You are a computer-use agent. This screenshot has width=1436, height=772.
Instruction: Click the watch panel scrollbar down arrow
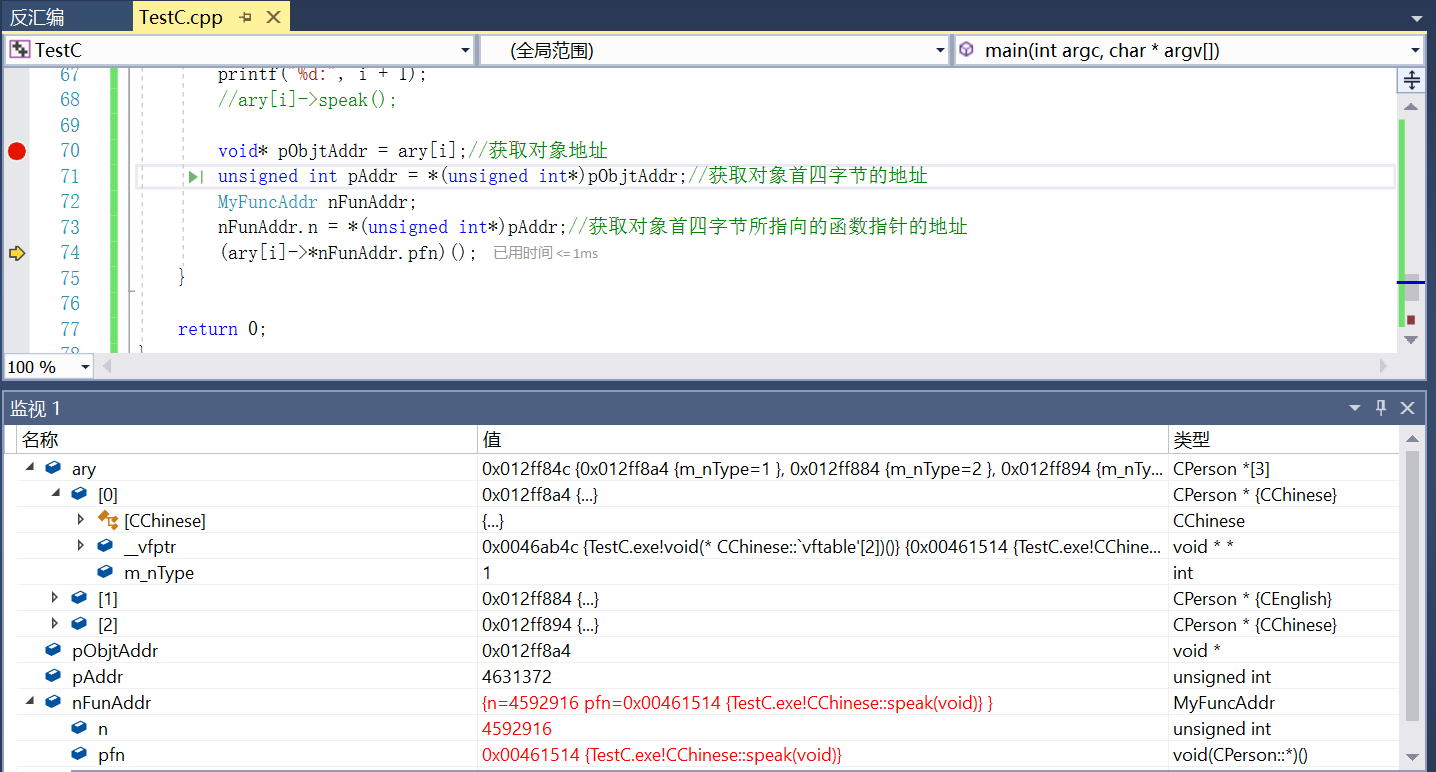1412,756
